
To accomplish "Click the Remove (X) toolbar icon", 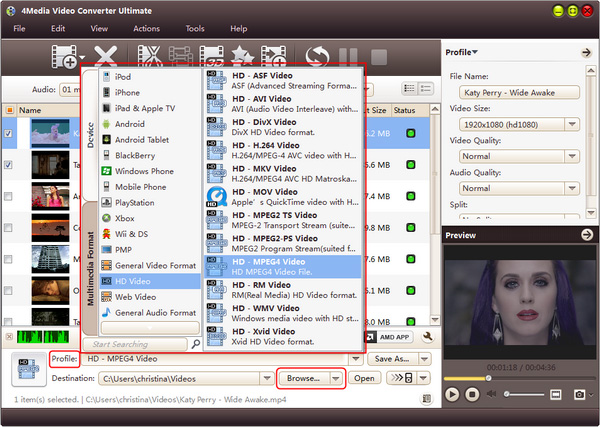I will pos(107,57).
